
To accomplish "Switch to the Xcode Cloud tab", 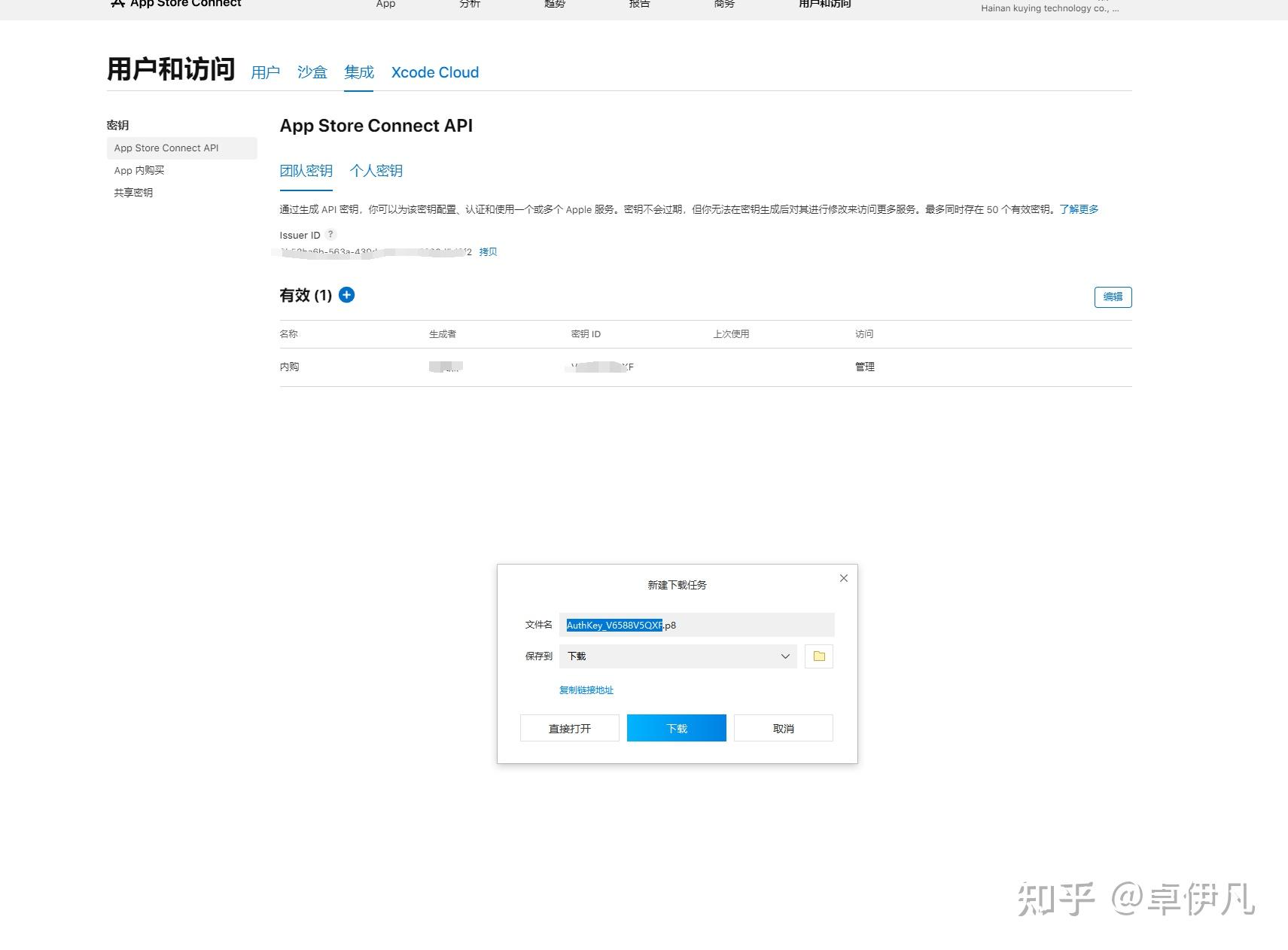I will (434, 72).
